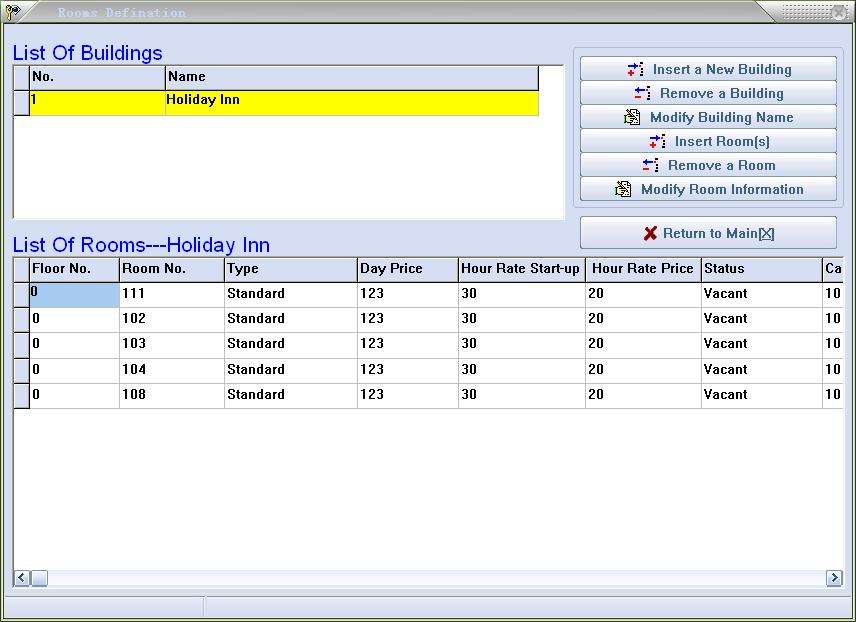This screenshot has width=856, height=622.
Task: Select the row selector for room 108
Action: pyautogui.click(x=21, y=395)
